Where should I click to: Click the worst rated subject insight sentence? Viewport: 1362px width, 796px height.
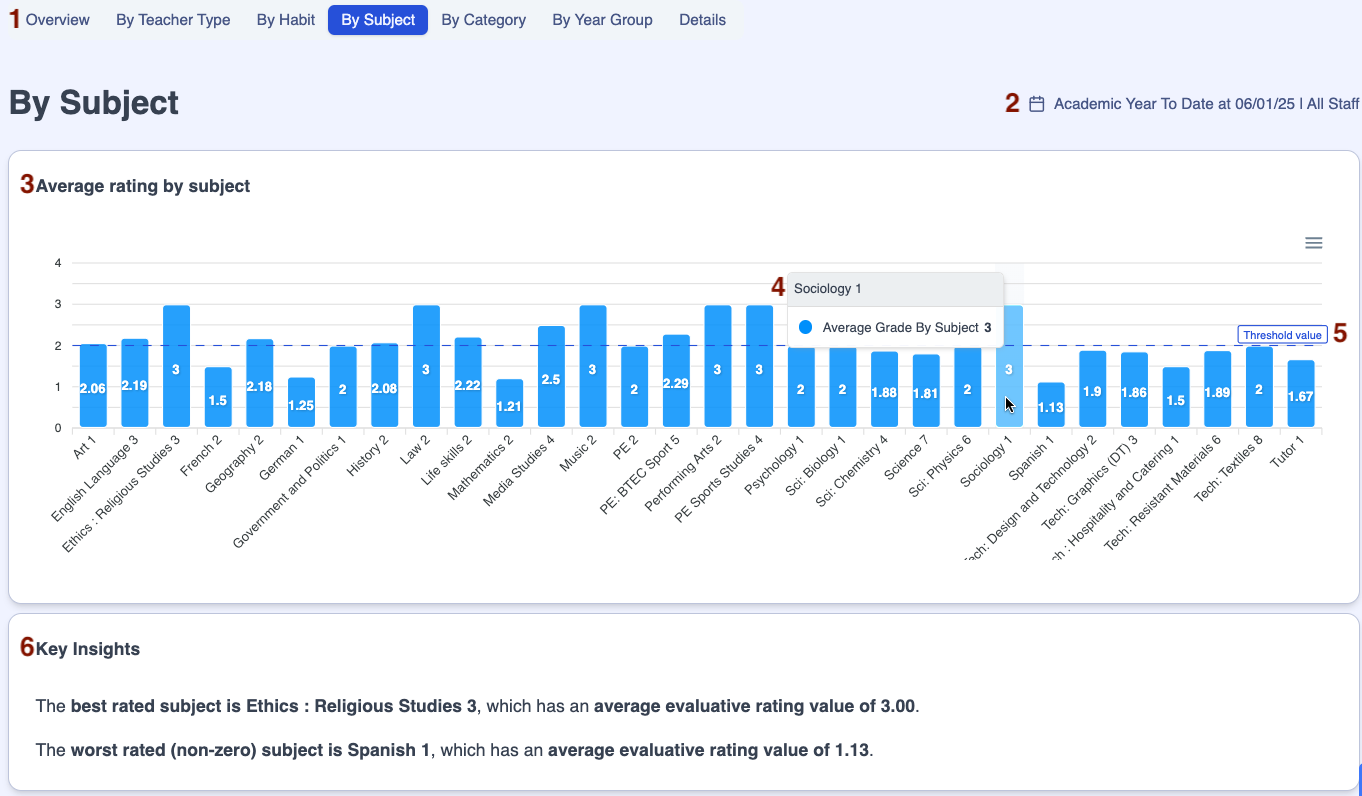tap(454, 749)
